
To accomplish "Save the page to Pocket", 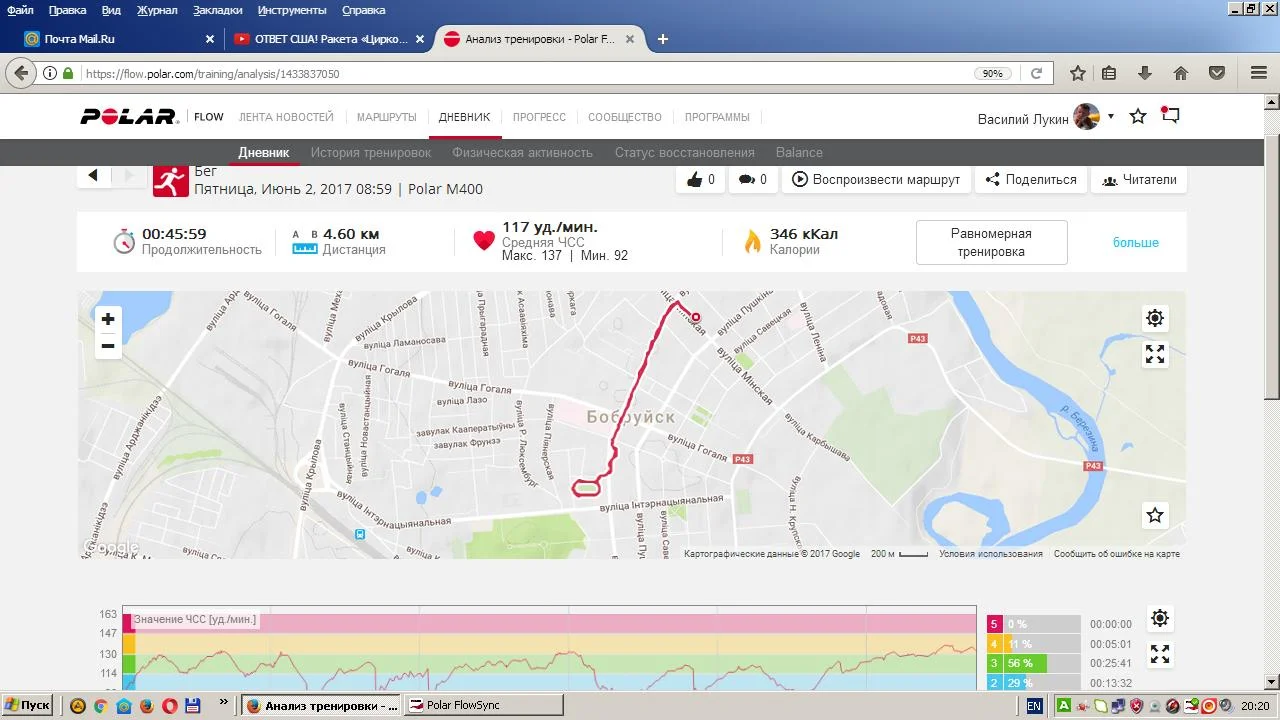I will (x=1217, y=73).
